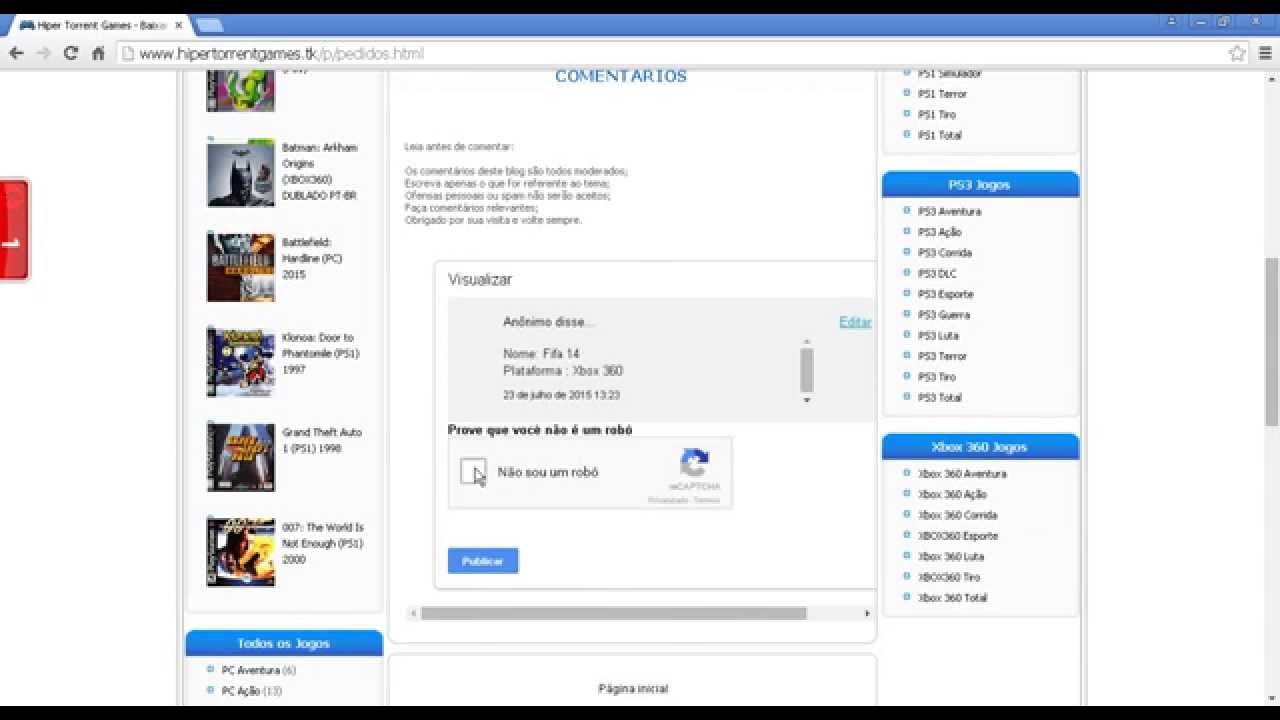Open PC Ação (13) link
1280x720 pixels.
[x=251, y=691]
